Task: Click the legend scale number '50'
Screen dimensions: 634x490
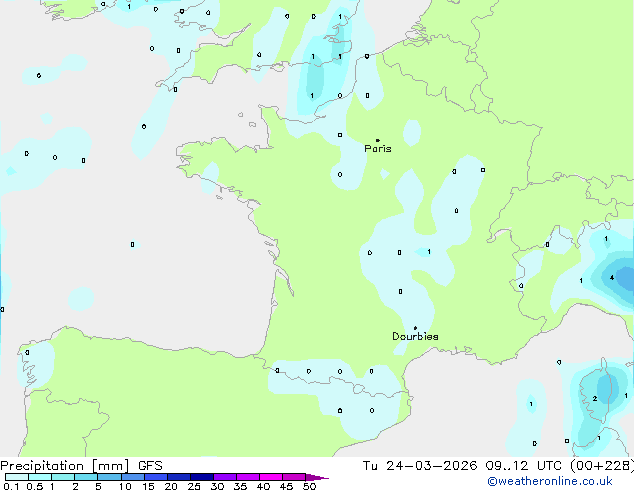Action: tap(309, 486)
